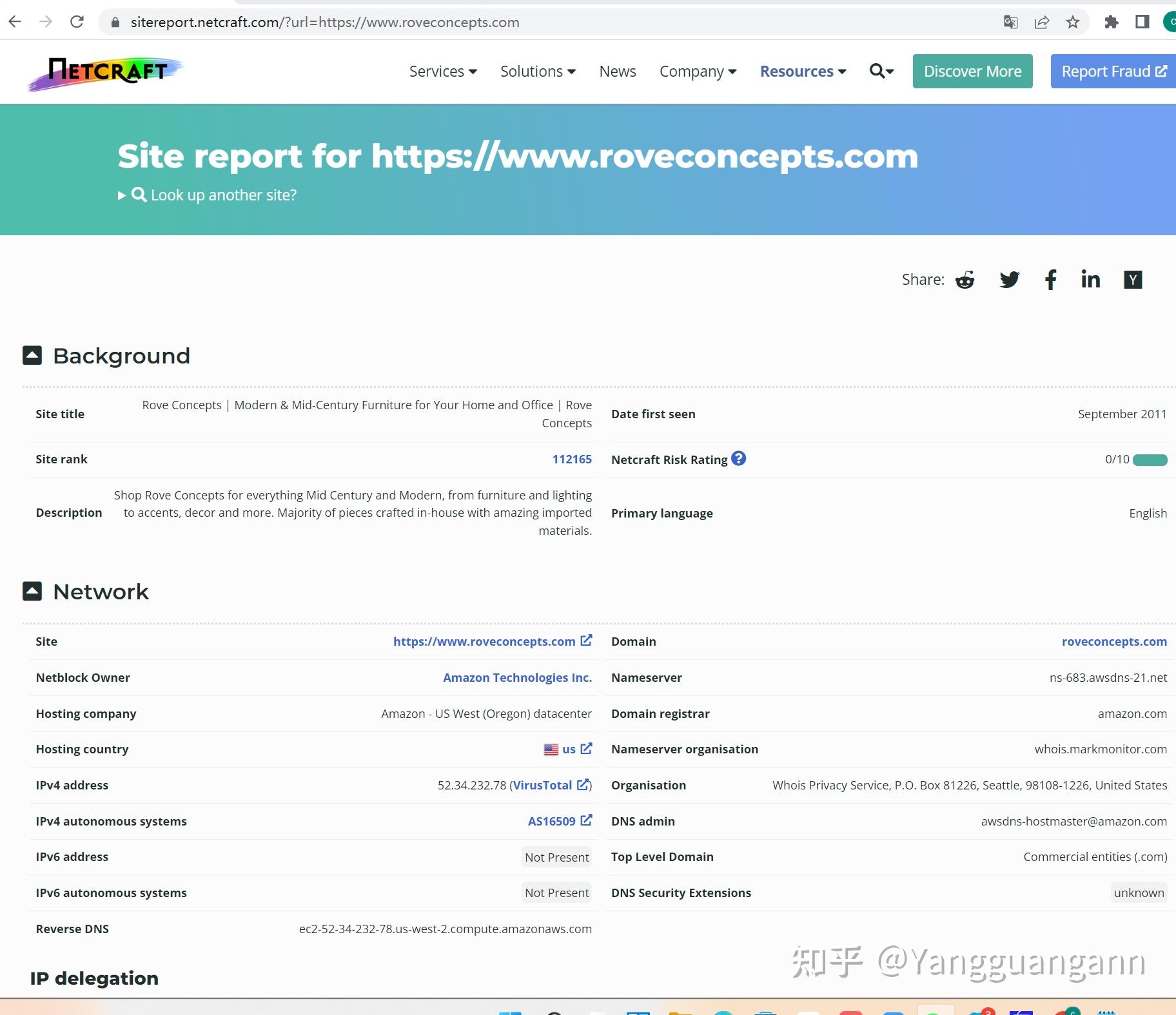Open the us hosting country link

(567, 749)
